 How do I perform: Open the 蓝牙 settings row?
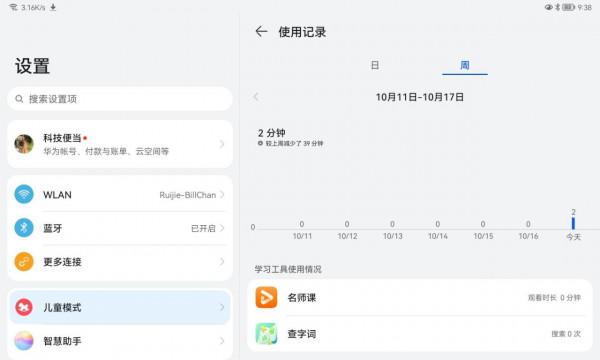120,228
